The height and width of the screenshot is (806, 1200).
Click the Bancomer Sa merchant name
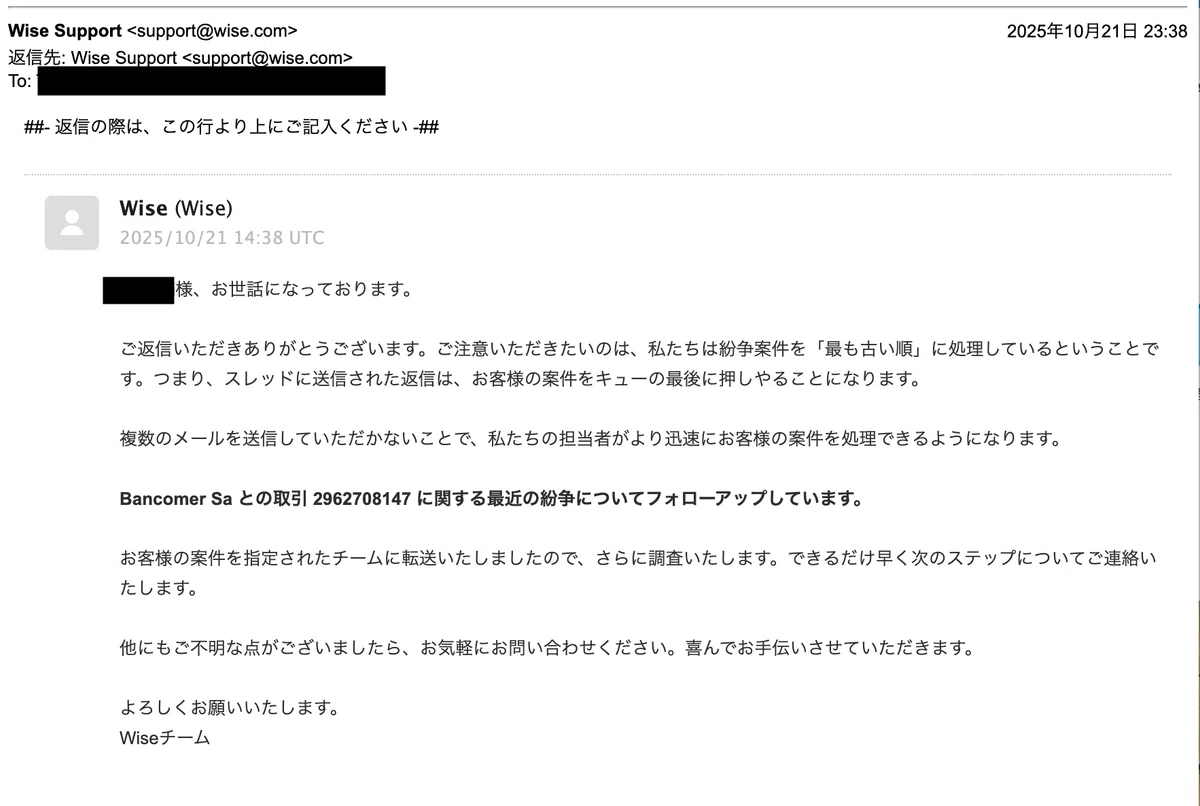pos(176,499)
